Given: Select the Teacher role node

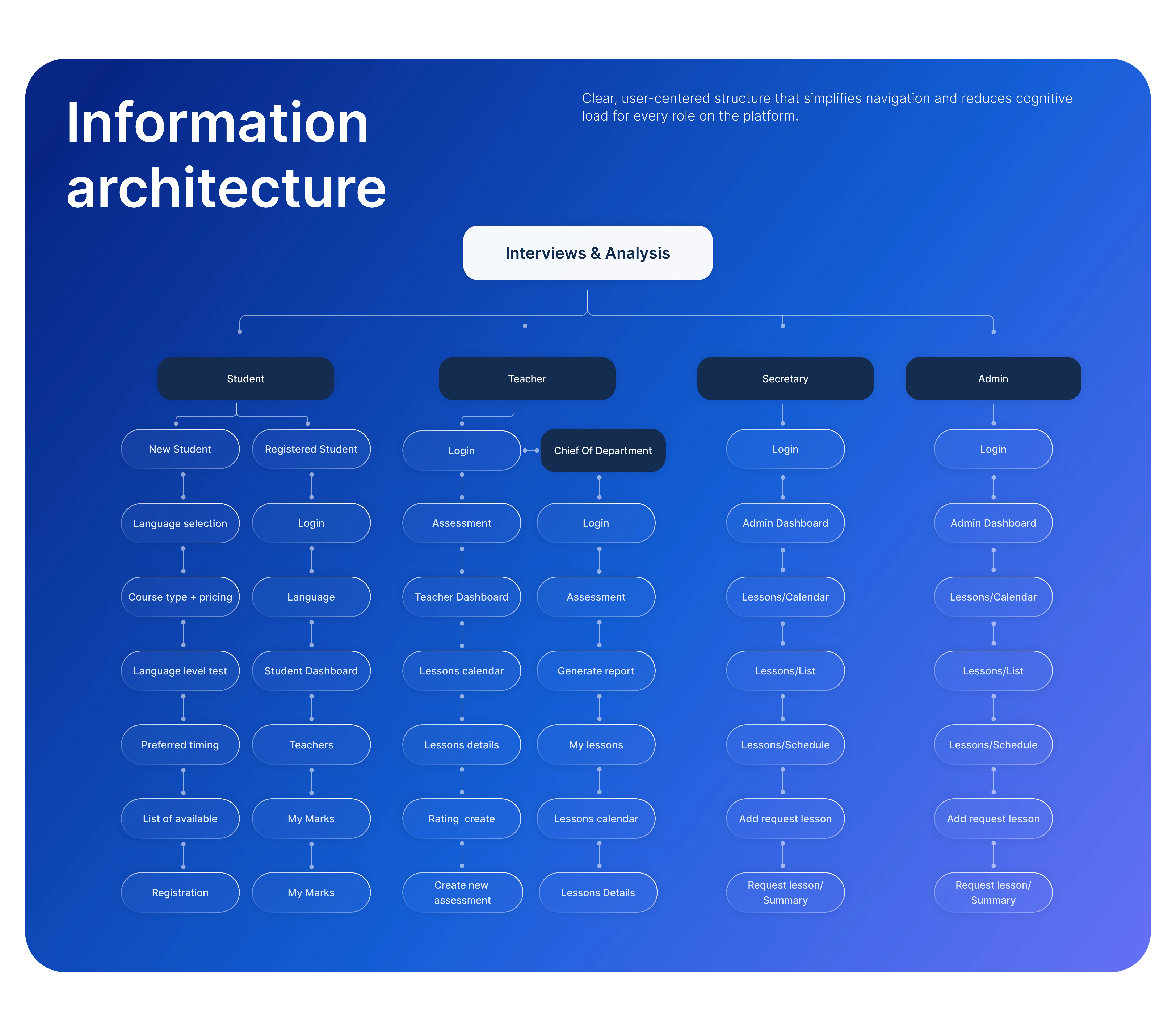Looking at the screenshot, I should click(527, 379).
